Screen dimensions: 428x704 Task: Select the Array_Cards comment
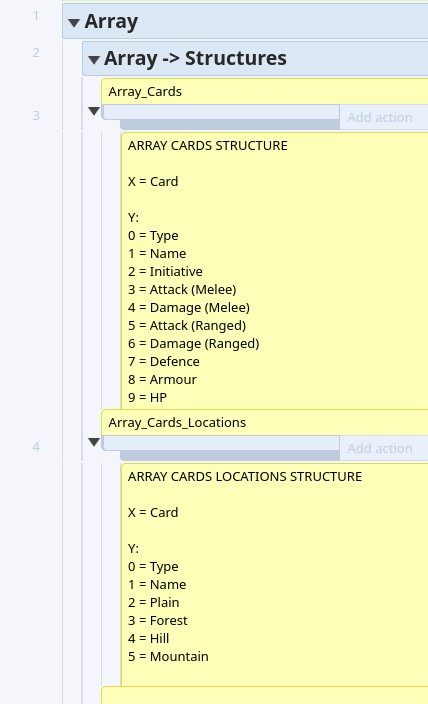pos(265,92)
